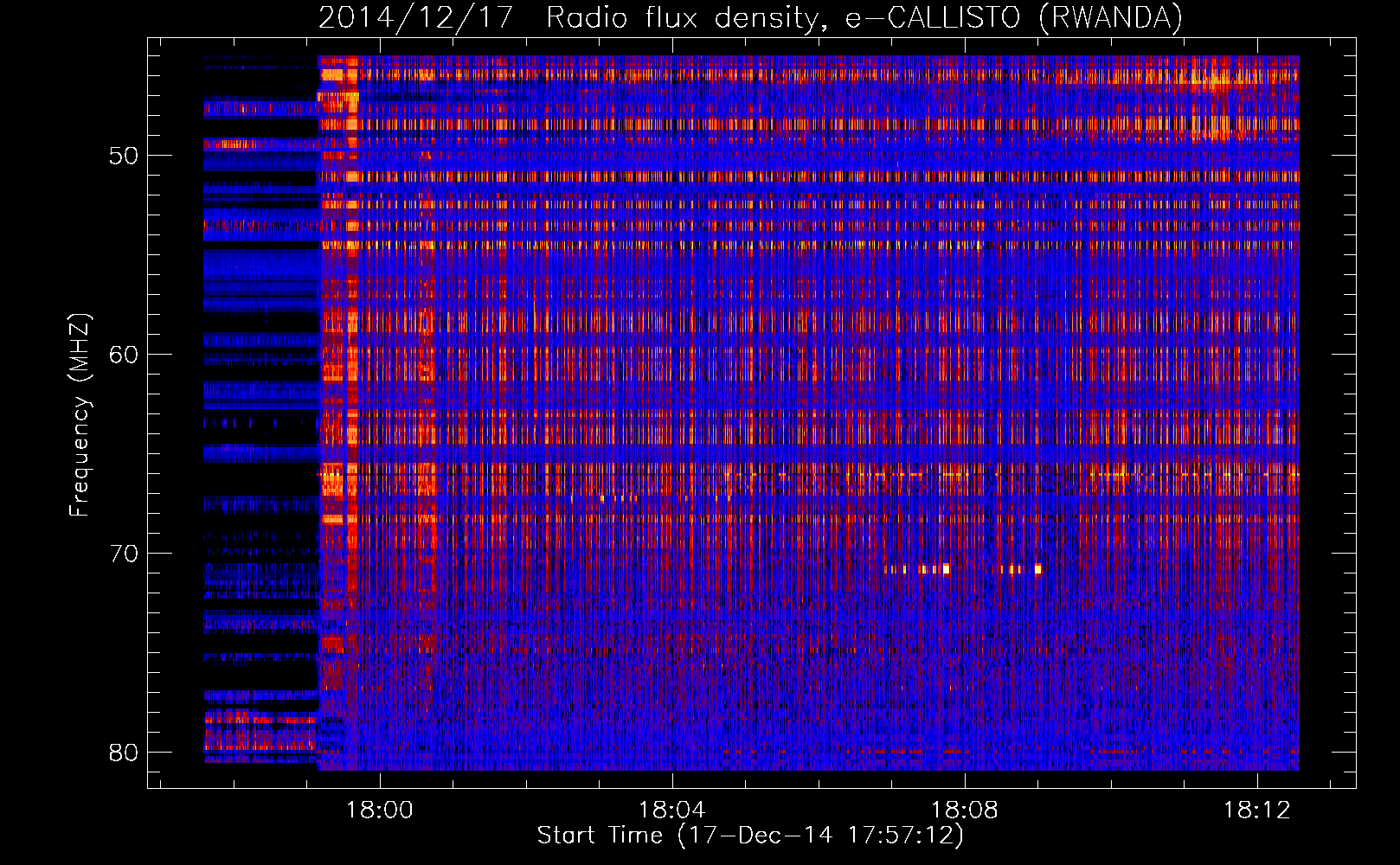This screenshot has width=1400, height=865.
Task: Click the bright yellow burst near 71 MHz at 18:09
Action: [x=1037, y=569]
